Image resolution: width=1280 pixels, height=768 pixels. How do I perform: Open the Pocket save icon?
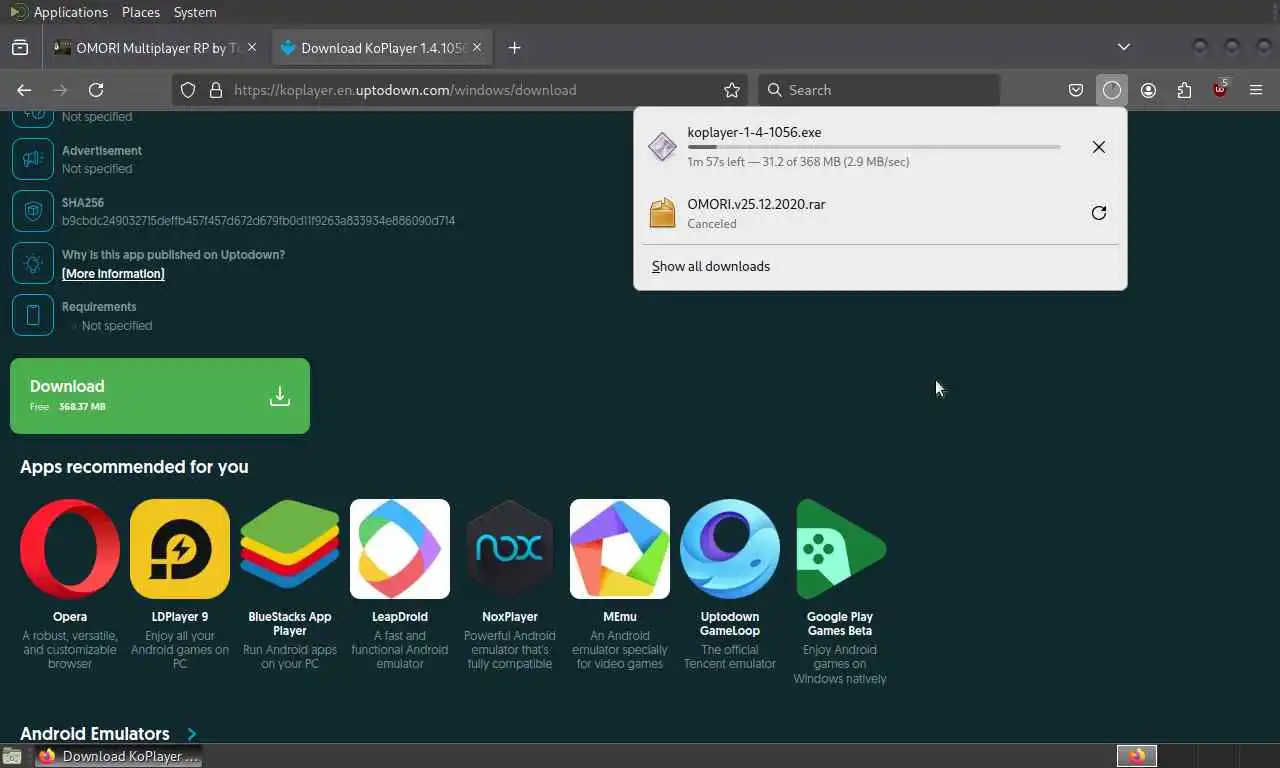tap(1076, 90)
